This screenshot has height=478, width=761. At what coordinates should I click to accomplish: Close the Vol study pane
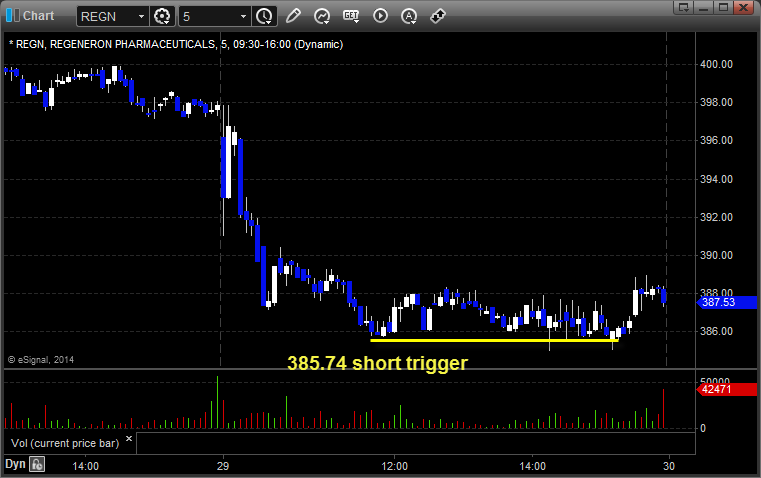coord(129,439)
